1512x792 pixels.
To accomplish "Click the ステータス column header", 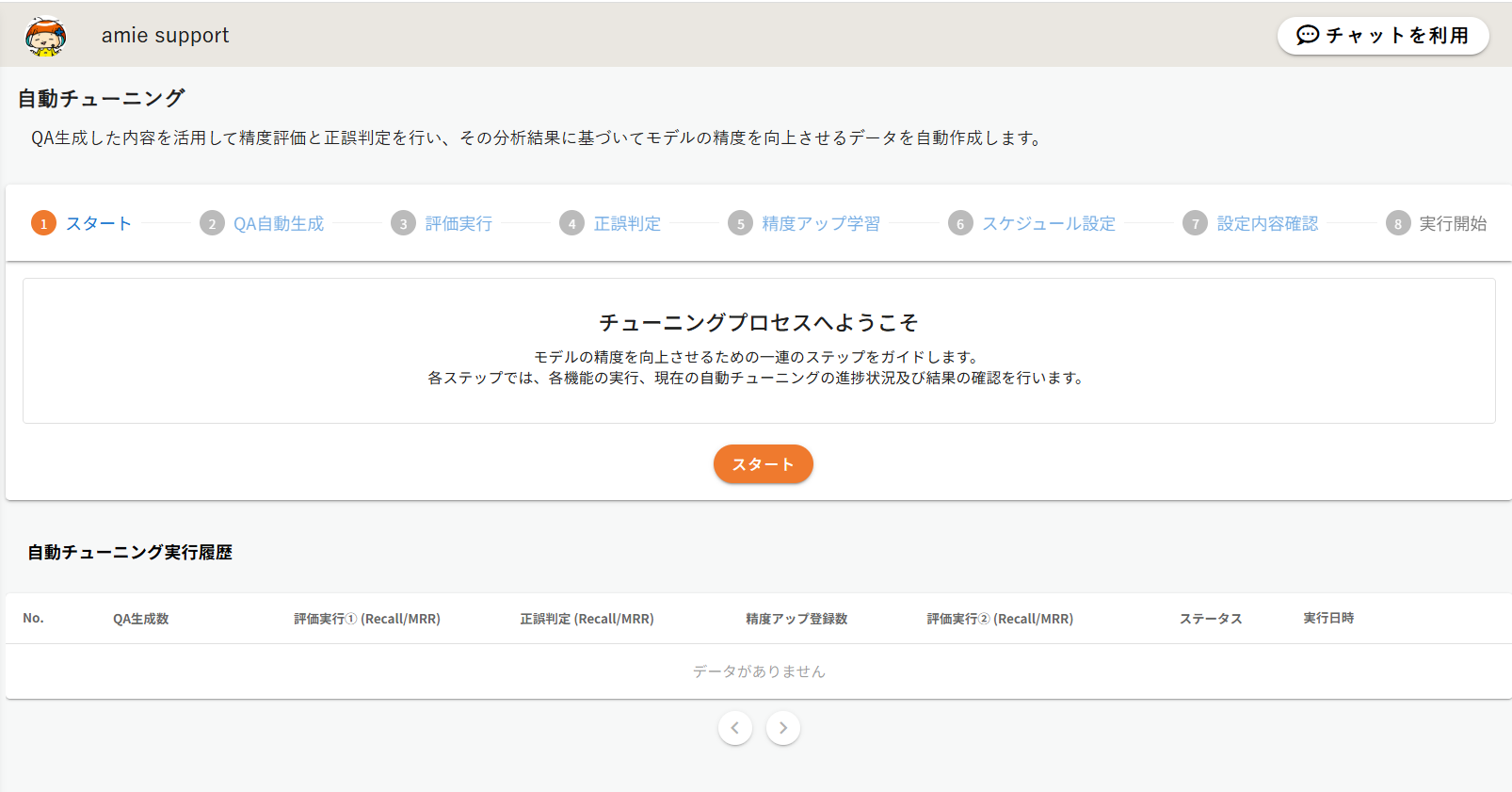I will tap(1211, 619).
